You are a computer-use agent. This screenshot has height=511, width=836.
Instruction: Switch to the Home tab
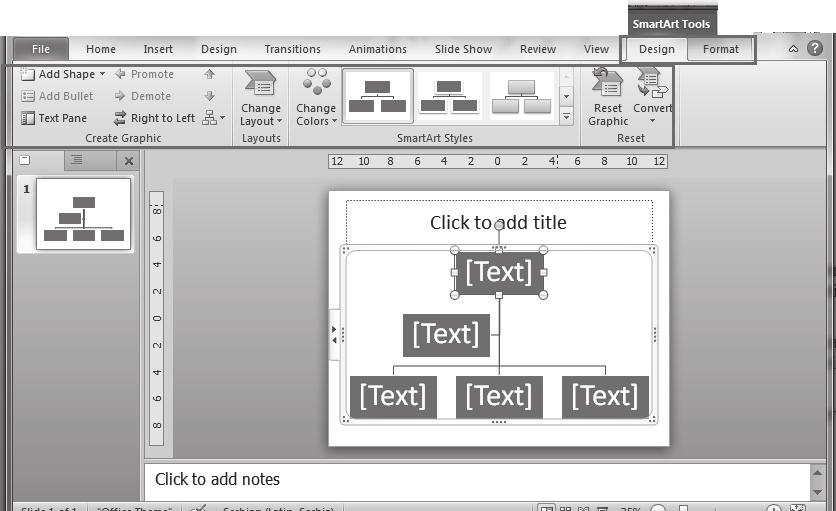pyautogui.click(x=101, y=49)
